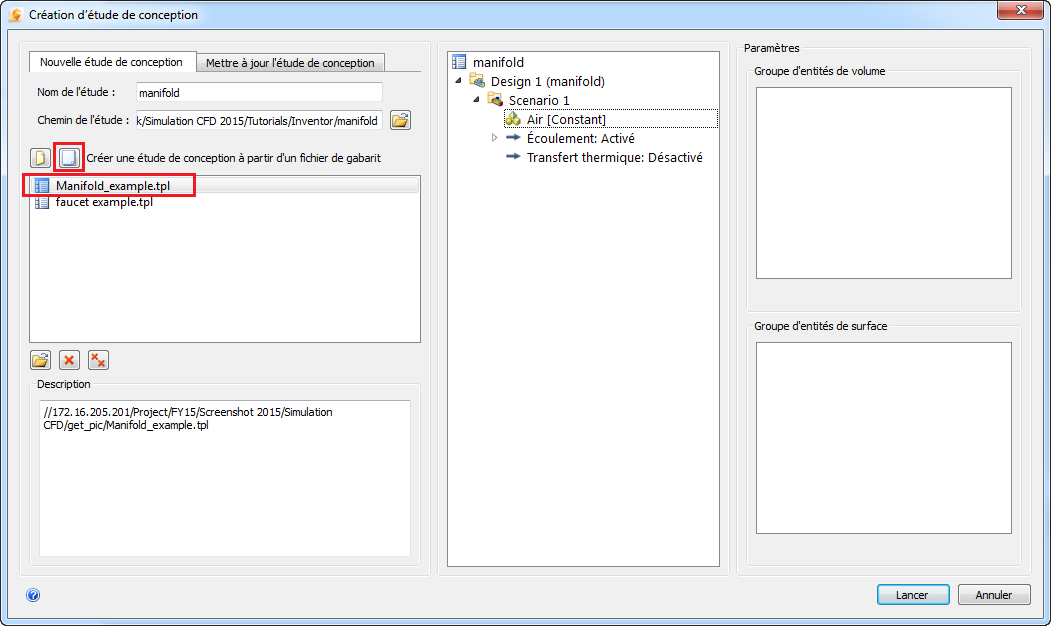Click the open template file folder icon
1051x626 pixels.
point(40,361)
